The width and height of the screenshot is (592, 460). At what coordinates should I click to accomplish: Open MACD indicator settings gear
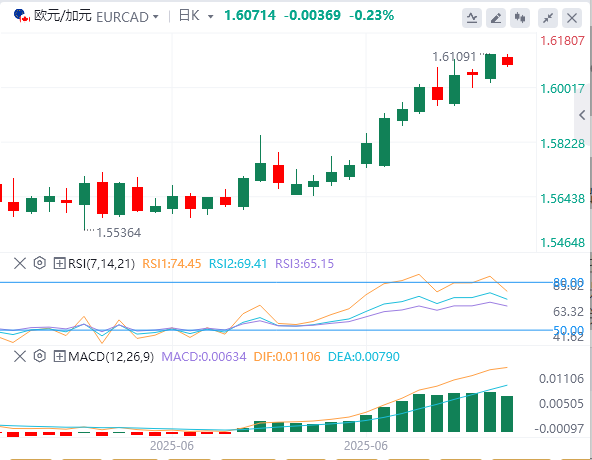[40, 356]
